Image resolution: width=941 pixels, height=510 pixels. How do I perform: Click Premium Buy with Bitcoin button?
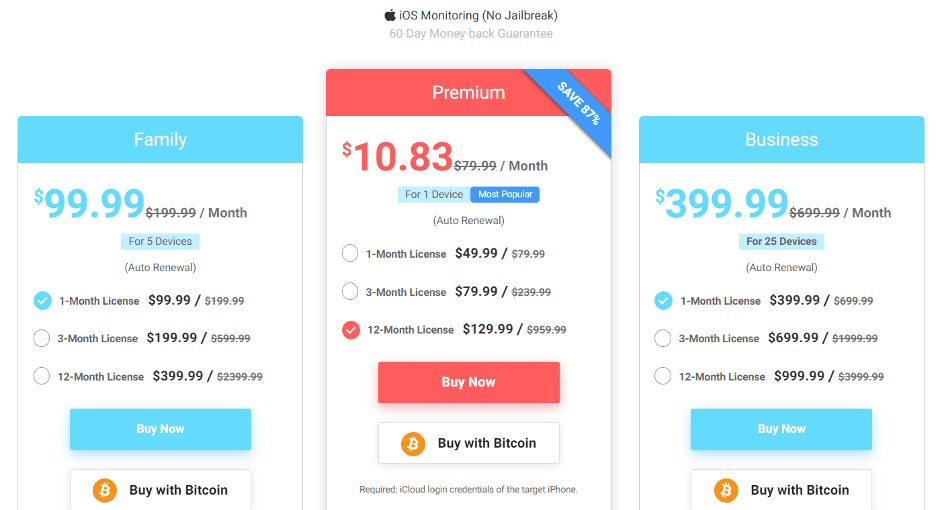click(469, 443)
